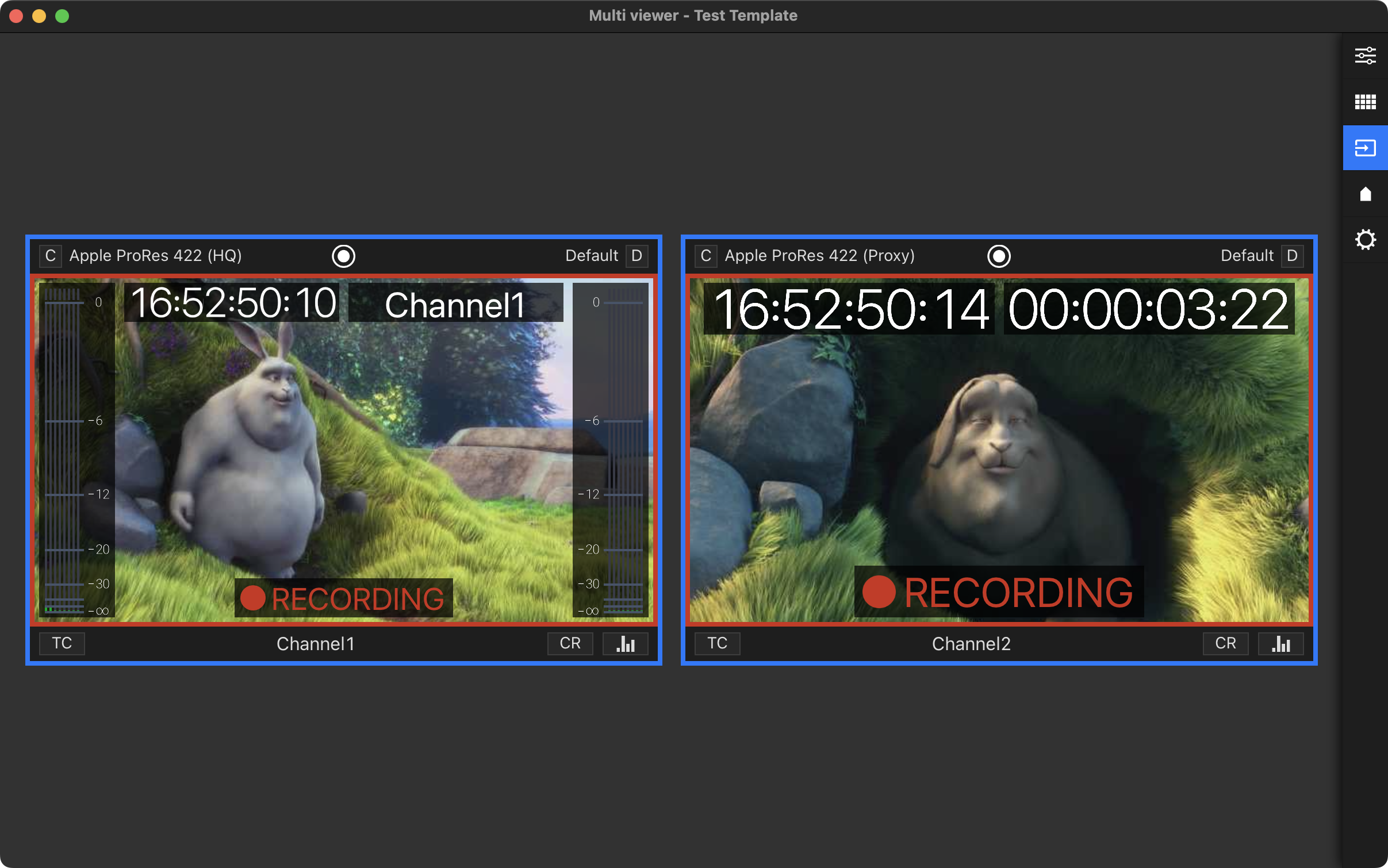
Task: Click the Channel1 name label below the preview
Action: tap(316, 644)
